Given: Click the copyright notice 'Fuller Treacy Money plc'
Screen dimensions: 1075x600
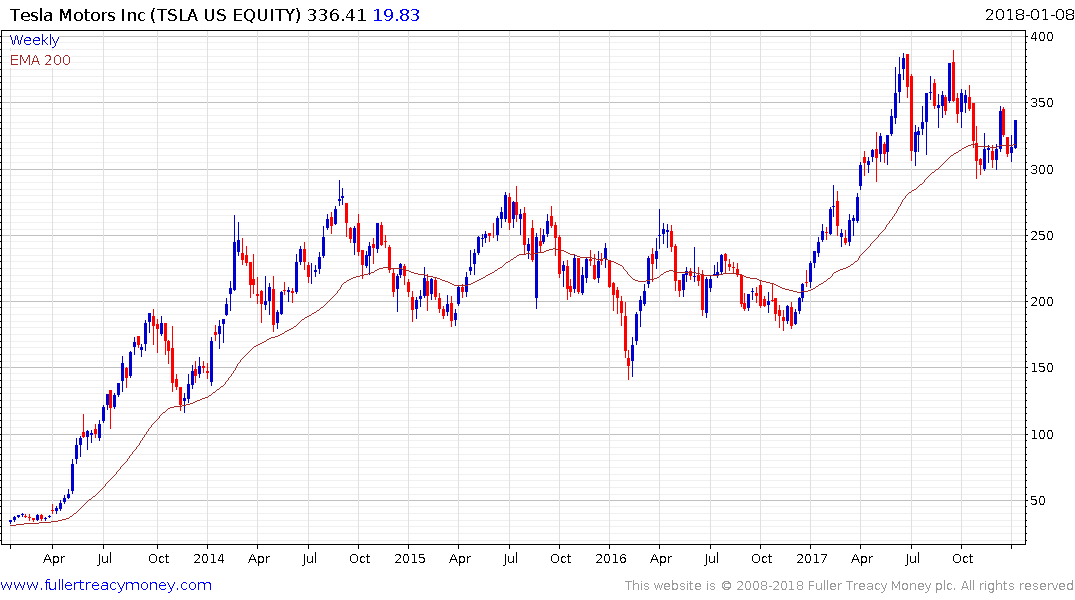Looking at the screenshot, I should click(881, 586).
